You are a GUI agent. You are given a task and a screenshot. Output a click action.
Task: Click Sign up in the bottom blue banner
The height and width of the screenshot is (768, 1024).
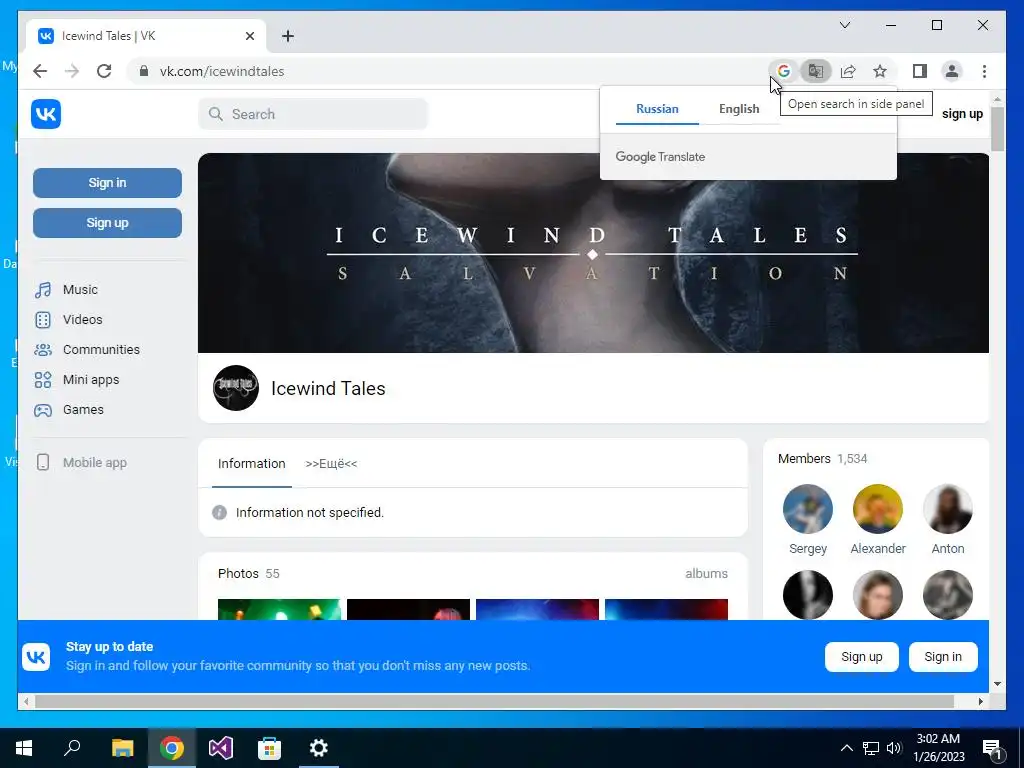tap(861, 656)
